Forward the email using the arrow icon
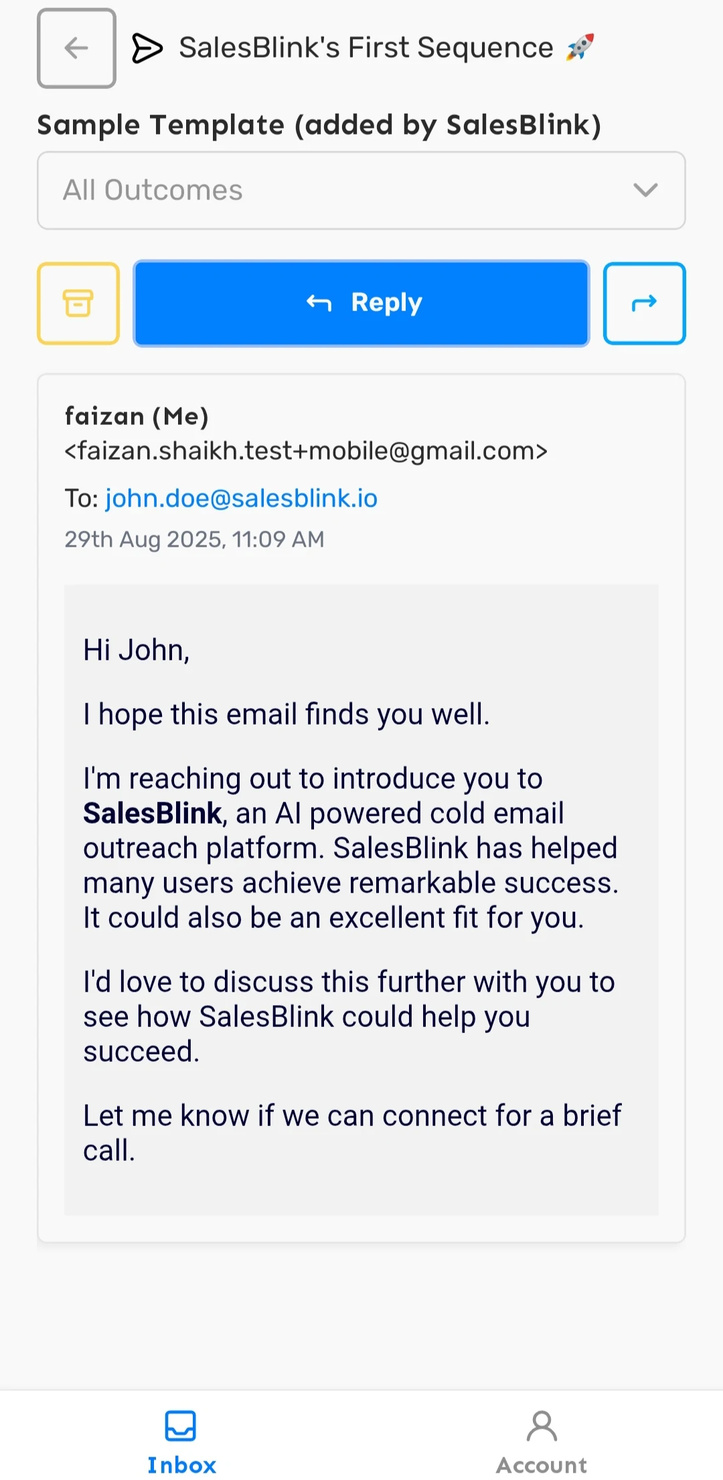Image resolution: width=723 pixels, height=1480 pixels. [645, 303]
